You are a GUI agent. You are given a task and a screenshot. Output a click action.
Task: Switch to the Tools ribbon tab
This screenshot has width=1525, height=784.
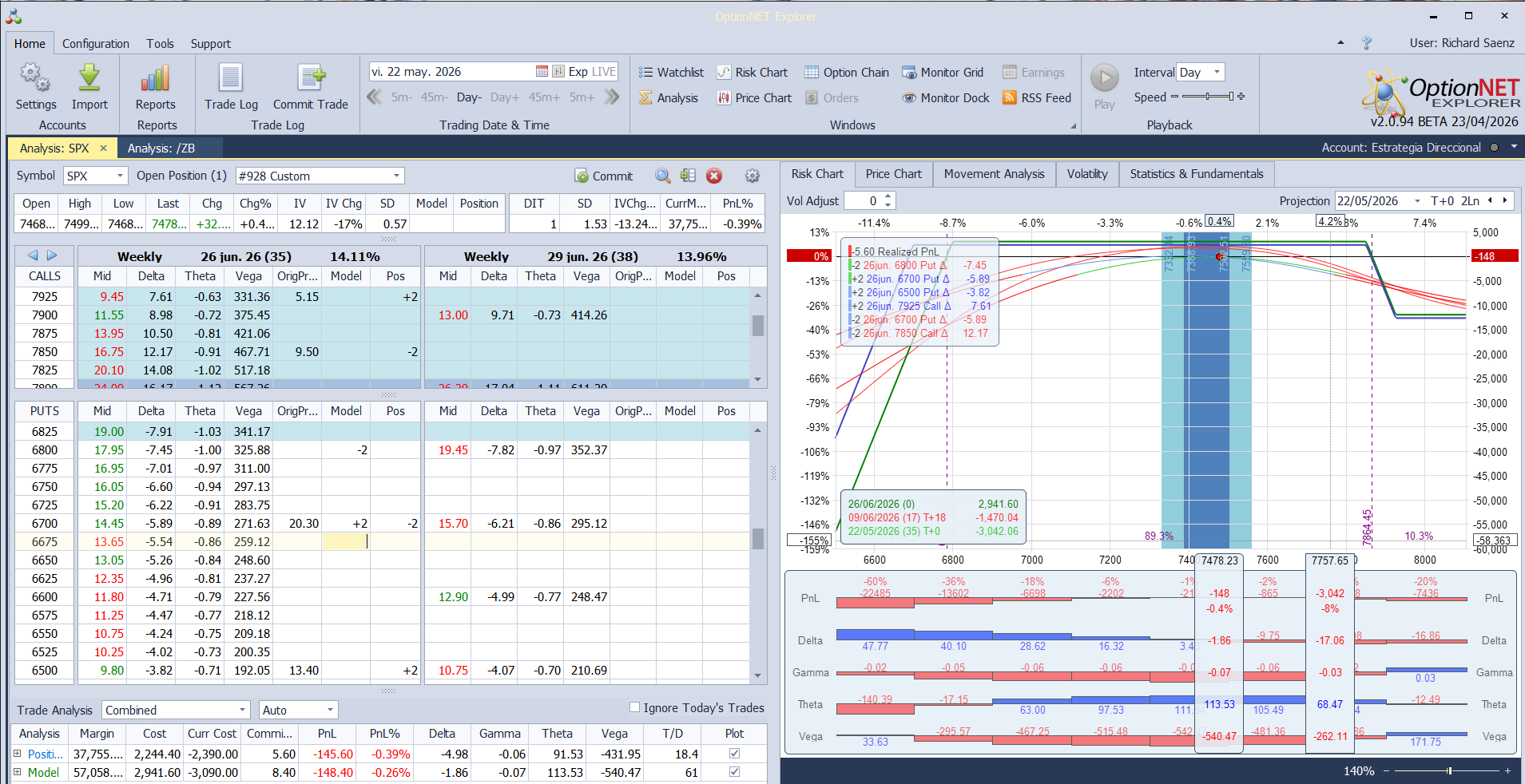click(x=160, y=44)
